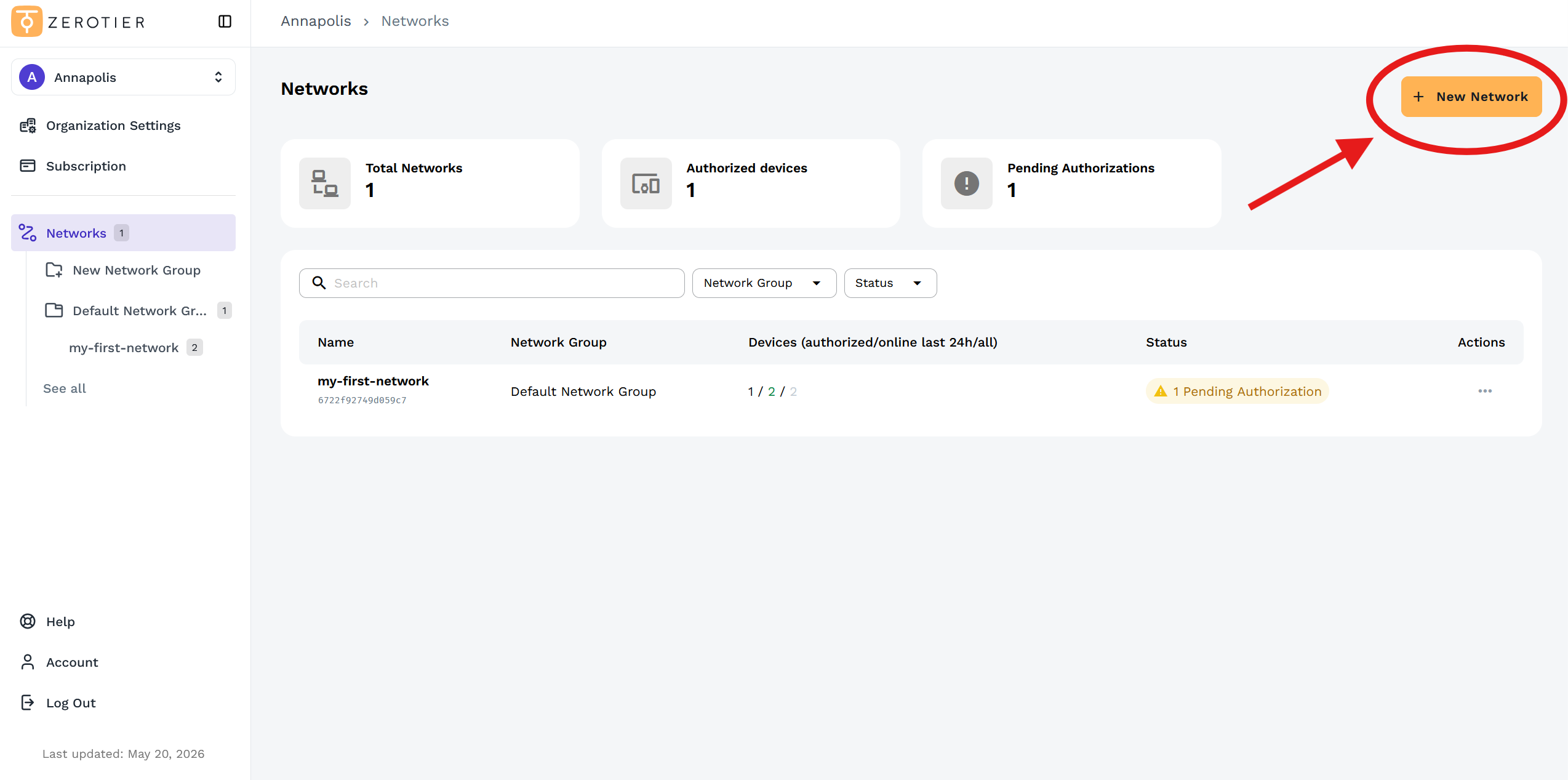Click Default Network Group count badge
The height and width of the screenshot is (780, 1568).
(225, 311)
